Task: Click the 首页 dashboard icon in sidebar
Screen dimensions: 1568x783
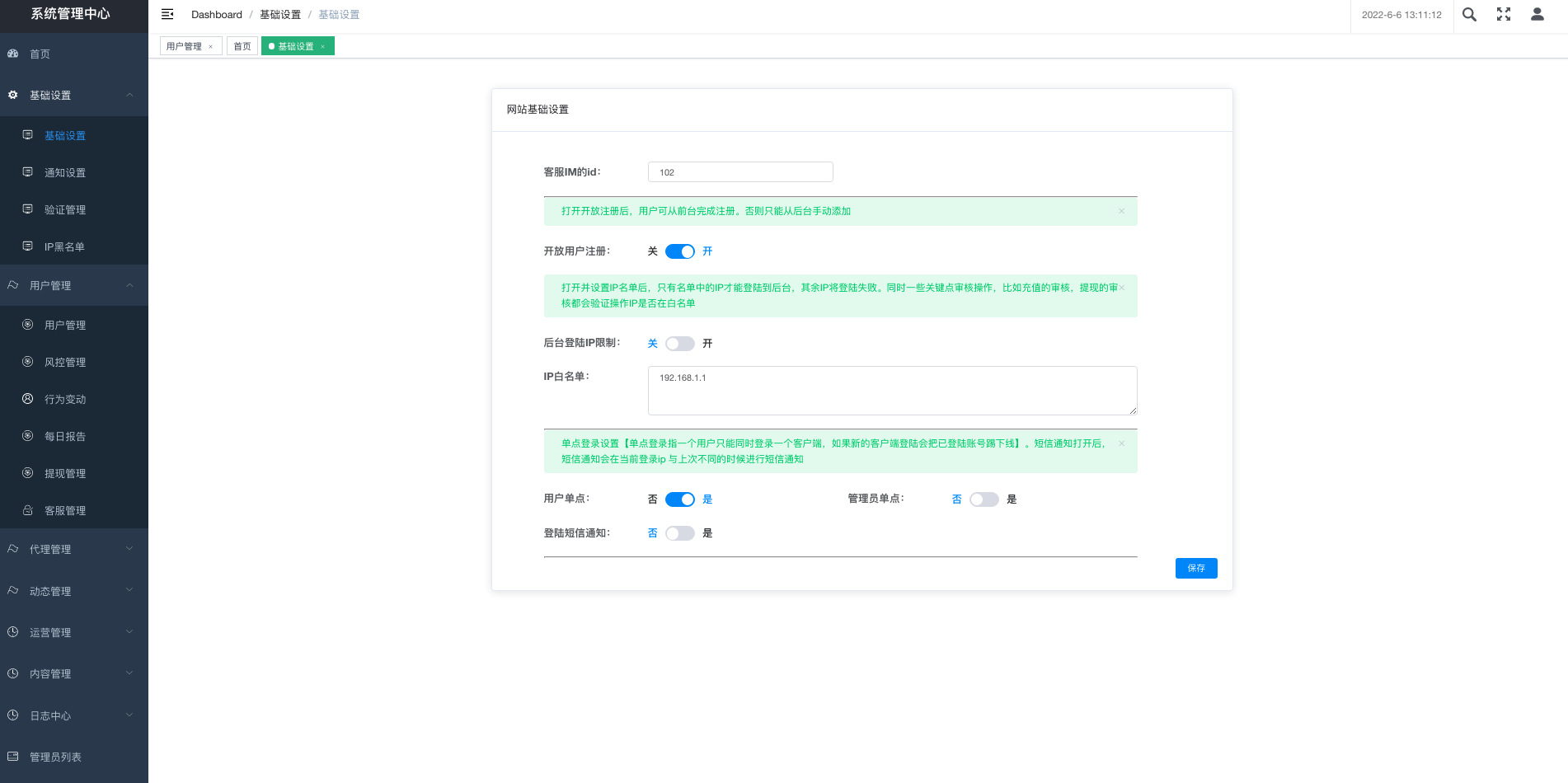Action: pyautogui.click(x=13, y=54)
